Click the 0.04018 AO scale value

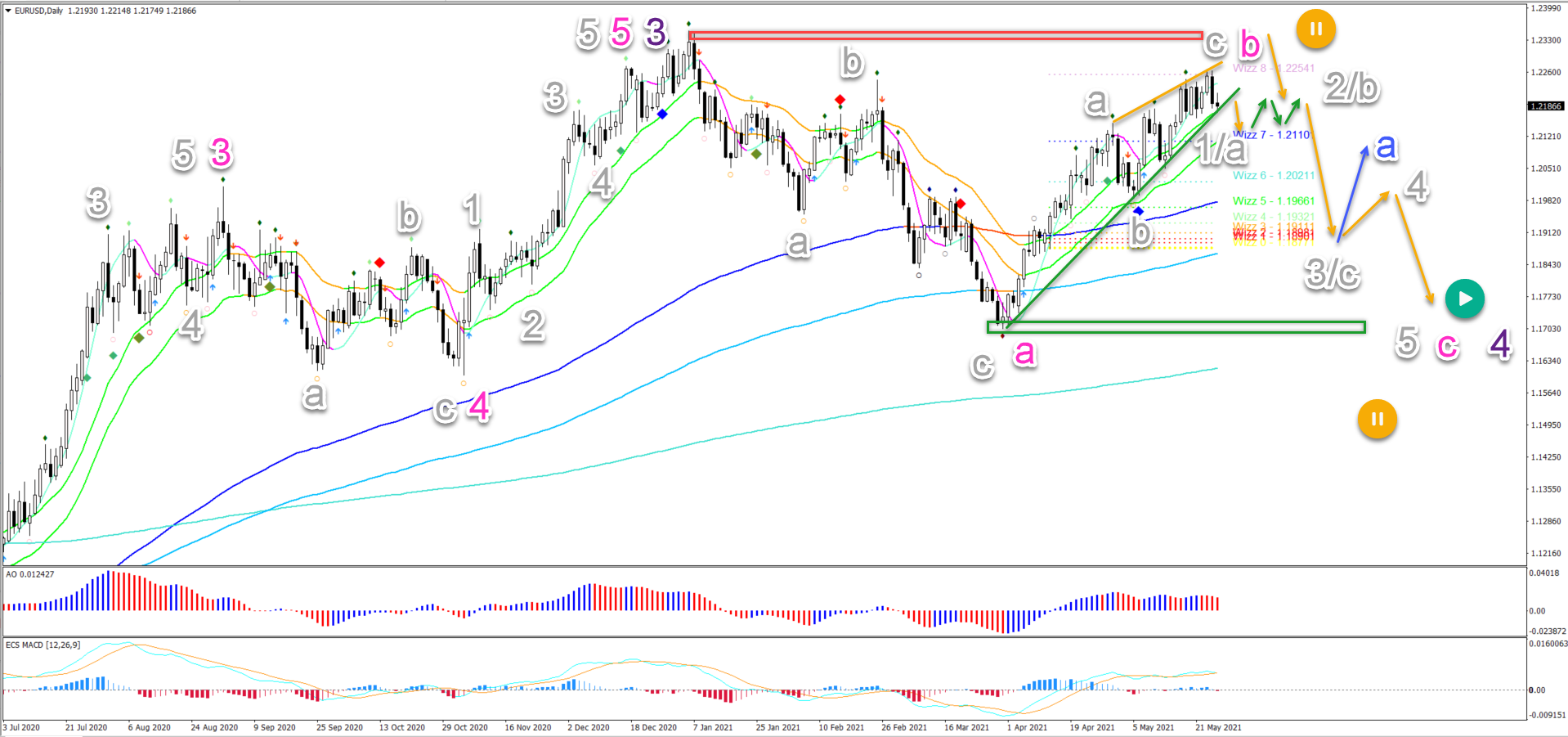1544,573
